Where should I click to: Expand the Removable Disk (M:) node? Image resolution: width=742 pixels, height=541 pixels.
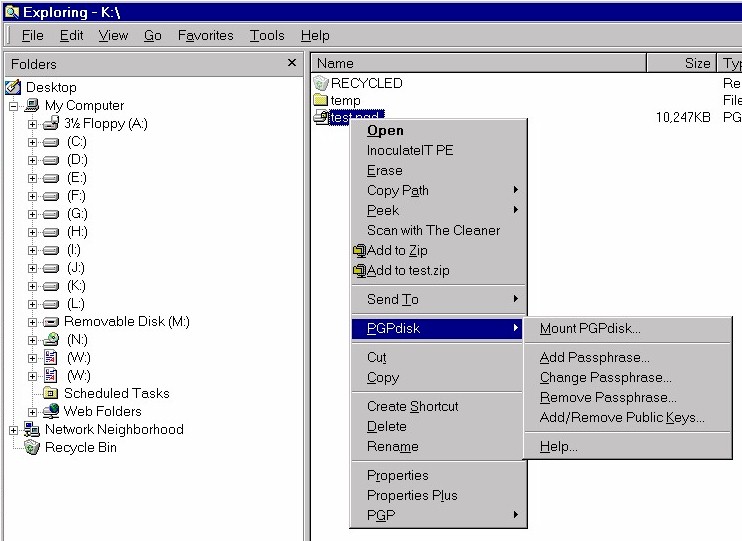32,322
